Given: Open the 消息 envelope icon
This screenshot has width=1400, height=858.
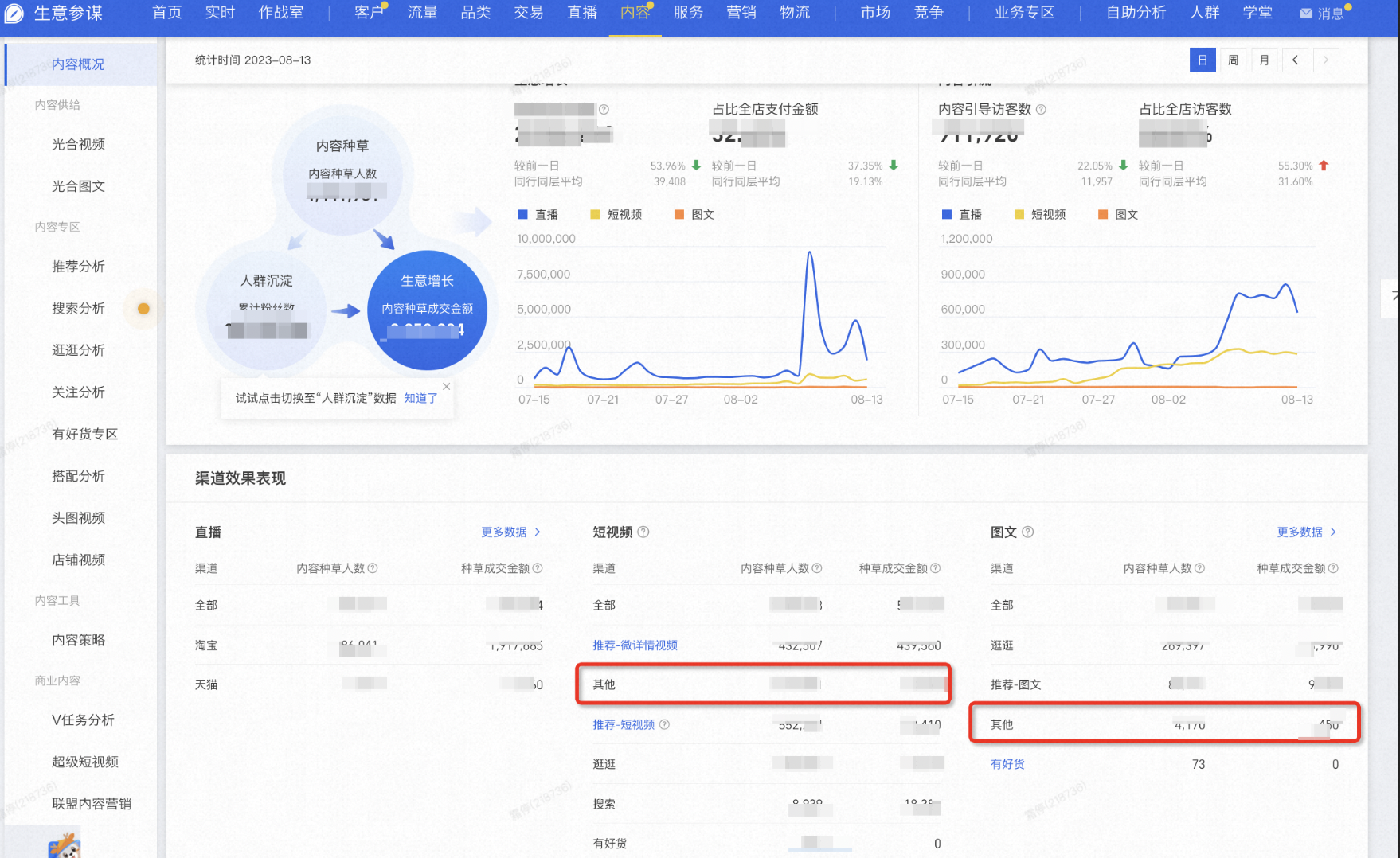Looking at the screenshot, I should (x=1306, y=14).
